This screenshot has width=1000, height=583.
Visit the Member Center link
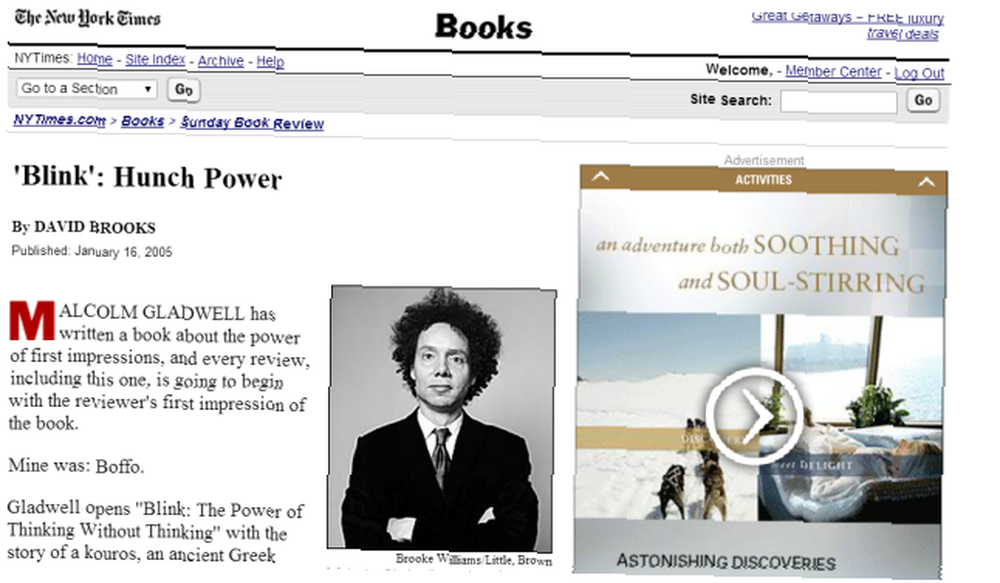click(x=833, y=71)
